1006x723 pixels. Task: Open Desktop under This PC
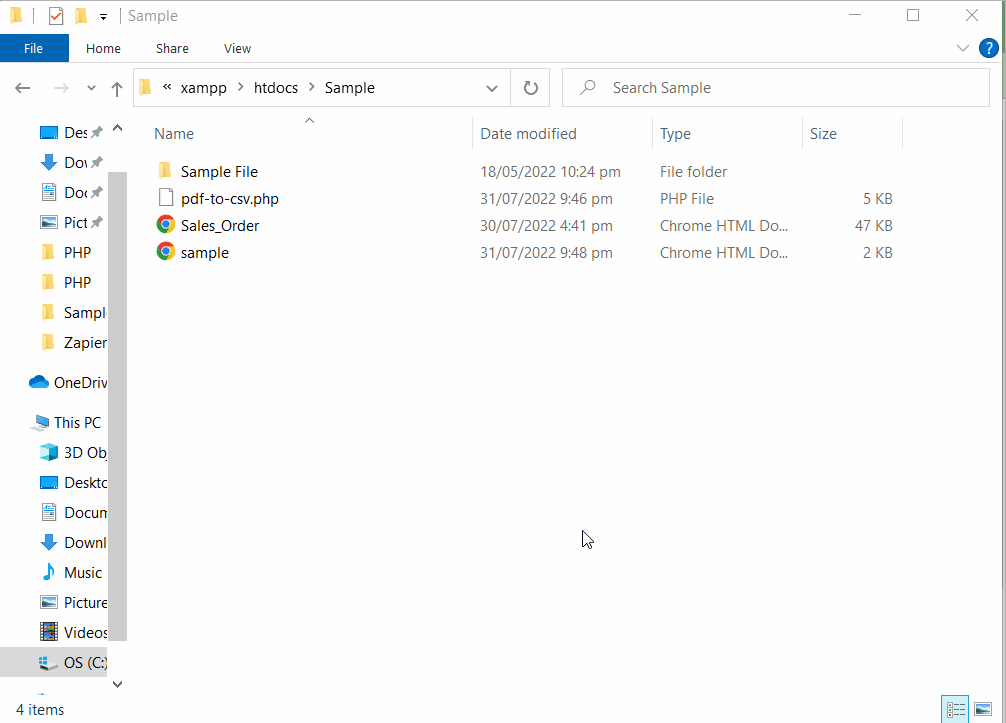(73, 483)
